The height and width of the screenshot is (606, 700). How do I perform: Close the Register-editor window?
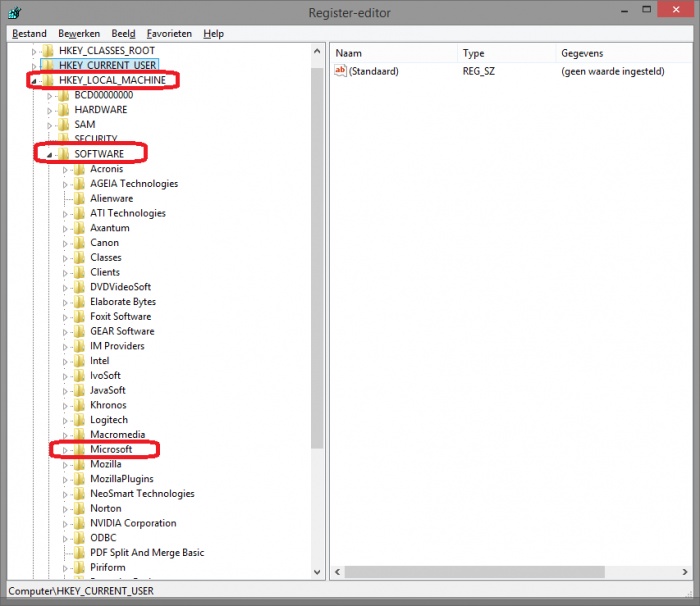click(676, 10)
